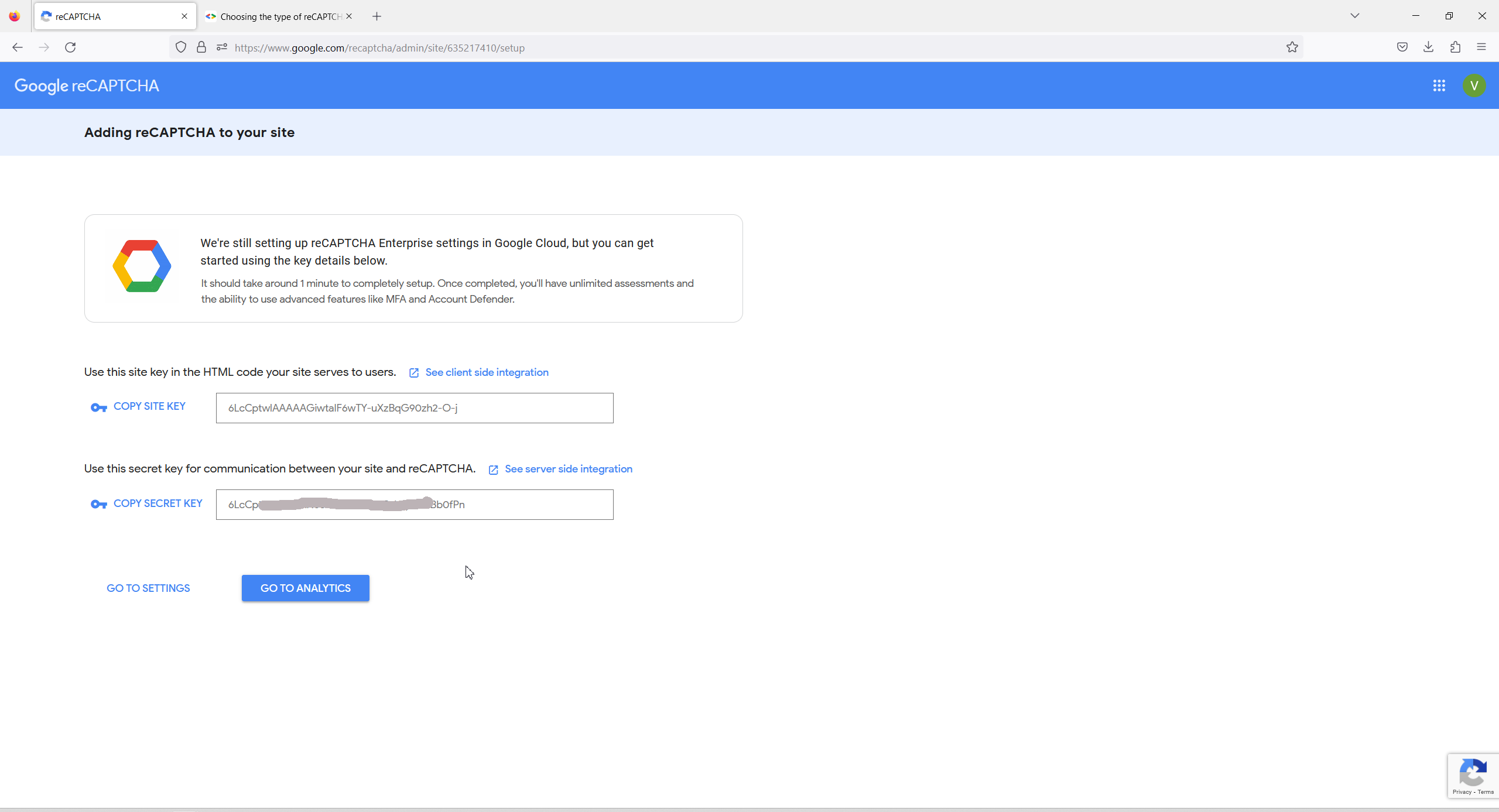Click the GO TO SETTINGS link
Screen dimensions: 1499x812
[148, 588]
